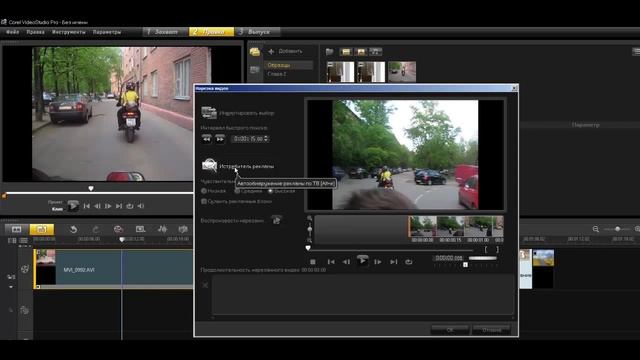The height and width of the screenshot is (360, 640).
Task: Select the Samples folder in library
Action: tap(289, 65)
